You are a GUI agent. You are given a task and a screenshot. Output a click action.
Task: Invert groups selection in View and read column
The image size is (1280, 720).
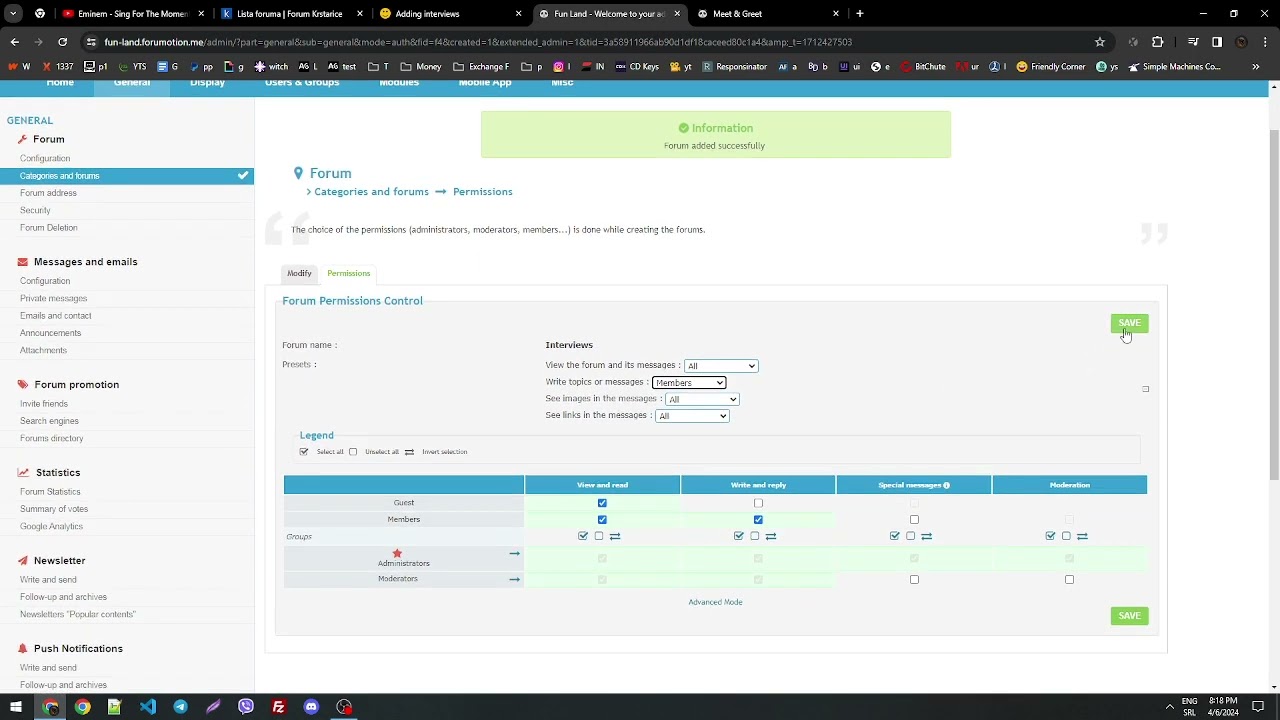coord(615,536)
